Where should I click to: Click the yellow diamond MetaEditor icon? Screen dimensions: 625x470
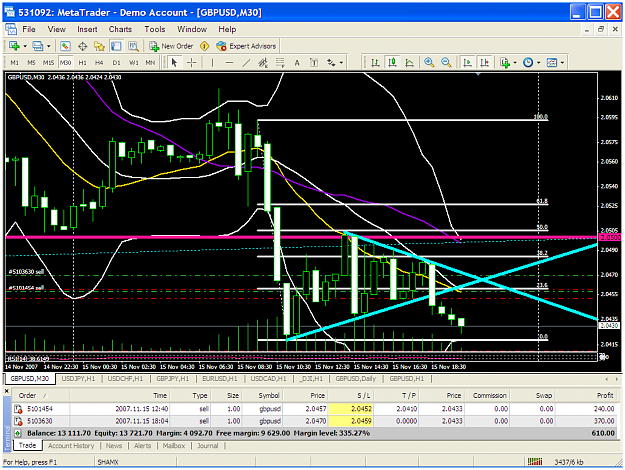coord(204,46)
